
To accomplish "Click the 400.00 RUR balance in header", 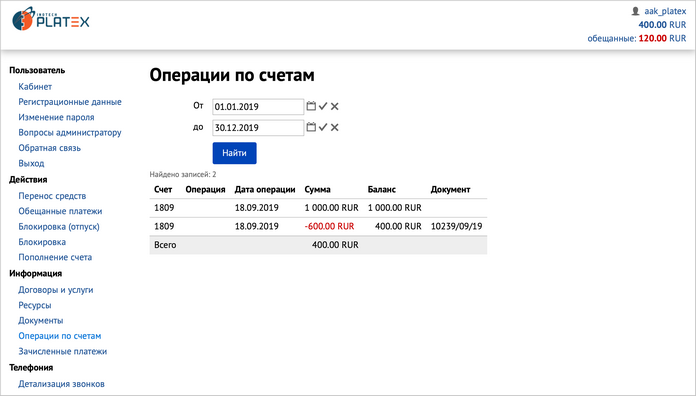I will pos(662,25).
